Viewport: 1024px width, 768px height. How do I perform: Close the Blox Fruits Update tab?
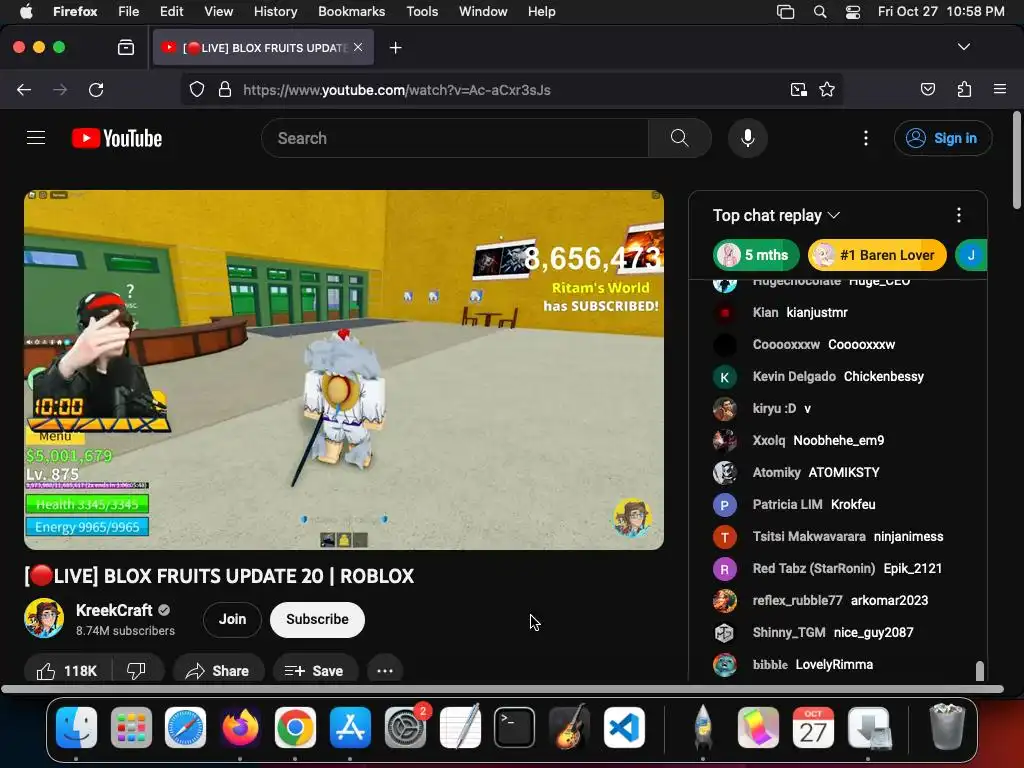(358, 47)
